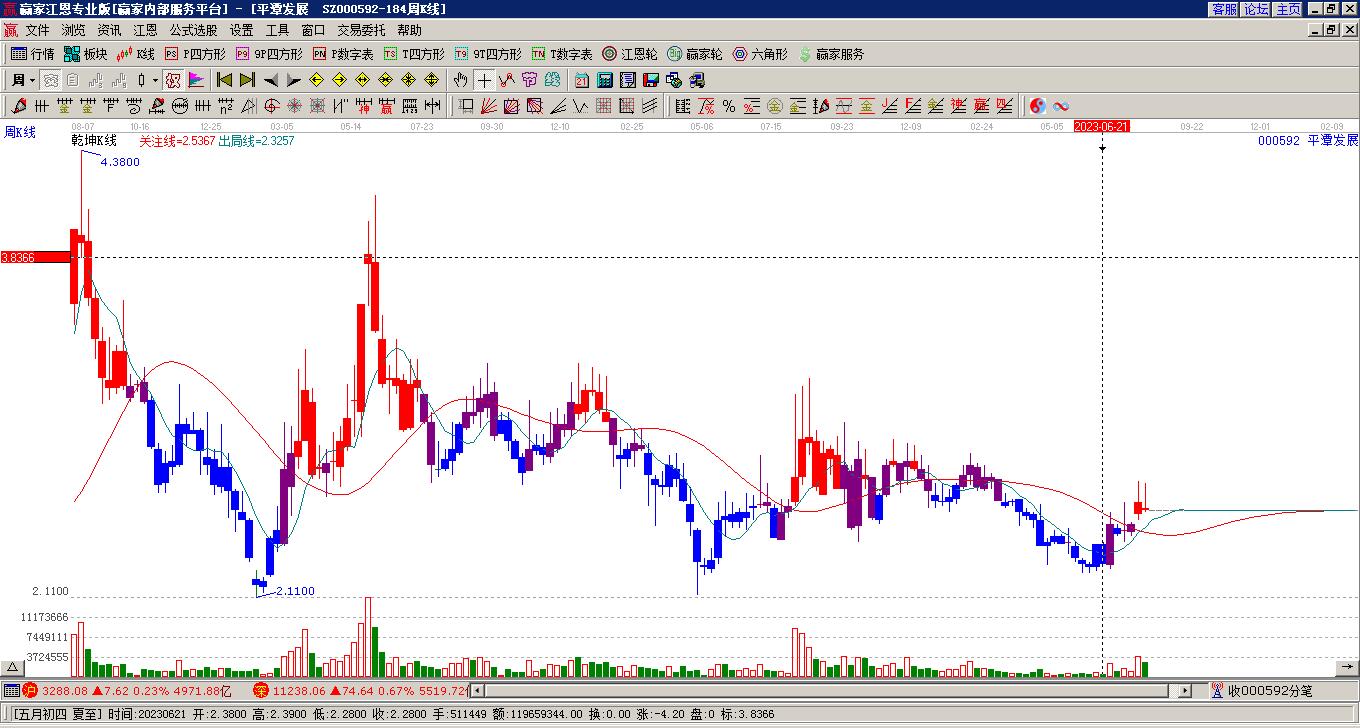This screenshot has height=728, width=1360.
Task: Open 赢家服务 service button
Action: point(831,54)
